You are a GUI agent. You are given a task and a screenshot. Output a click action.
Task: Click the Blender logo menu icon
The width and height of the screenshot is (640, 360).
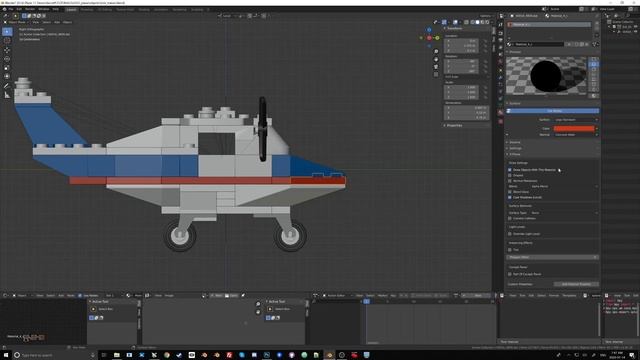[4, 9]
